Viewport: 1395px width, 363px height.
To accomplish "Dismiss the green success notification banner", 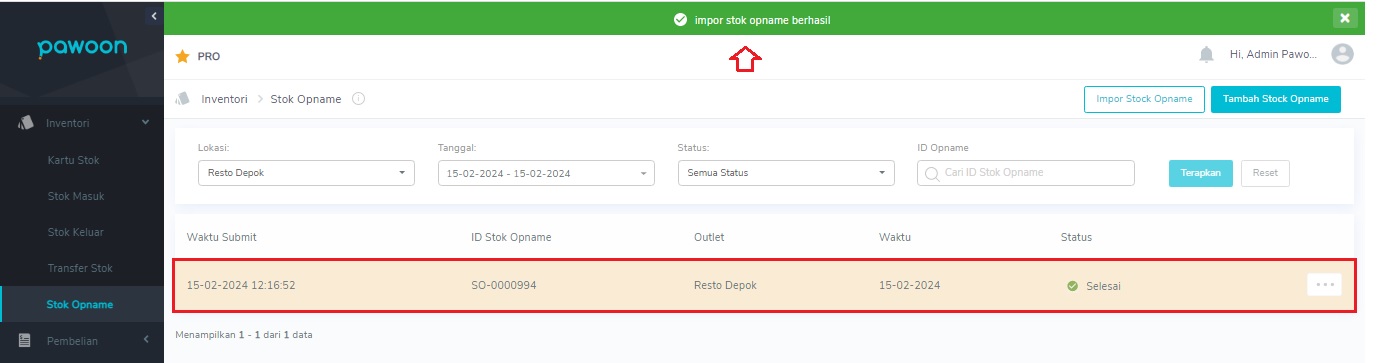I will click(1345, 18).
